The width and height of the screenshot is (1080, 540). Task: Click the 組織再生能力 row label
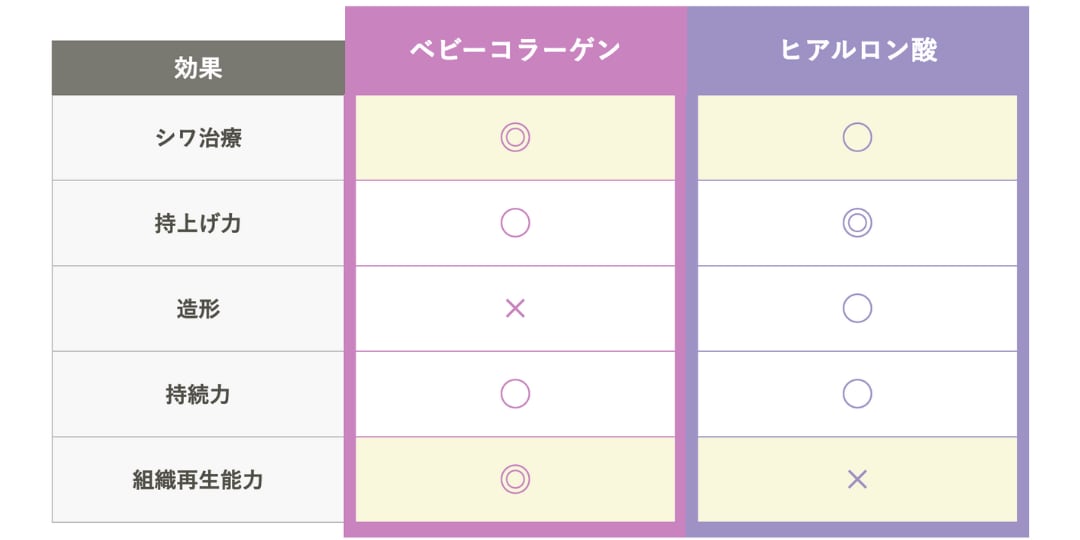[x=198, y=480]
